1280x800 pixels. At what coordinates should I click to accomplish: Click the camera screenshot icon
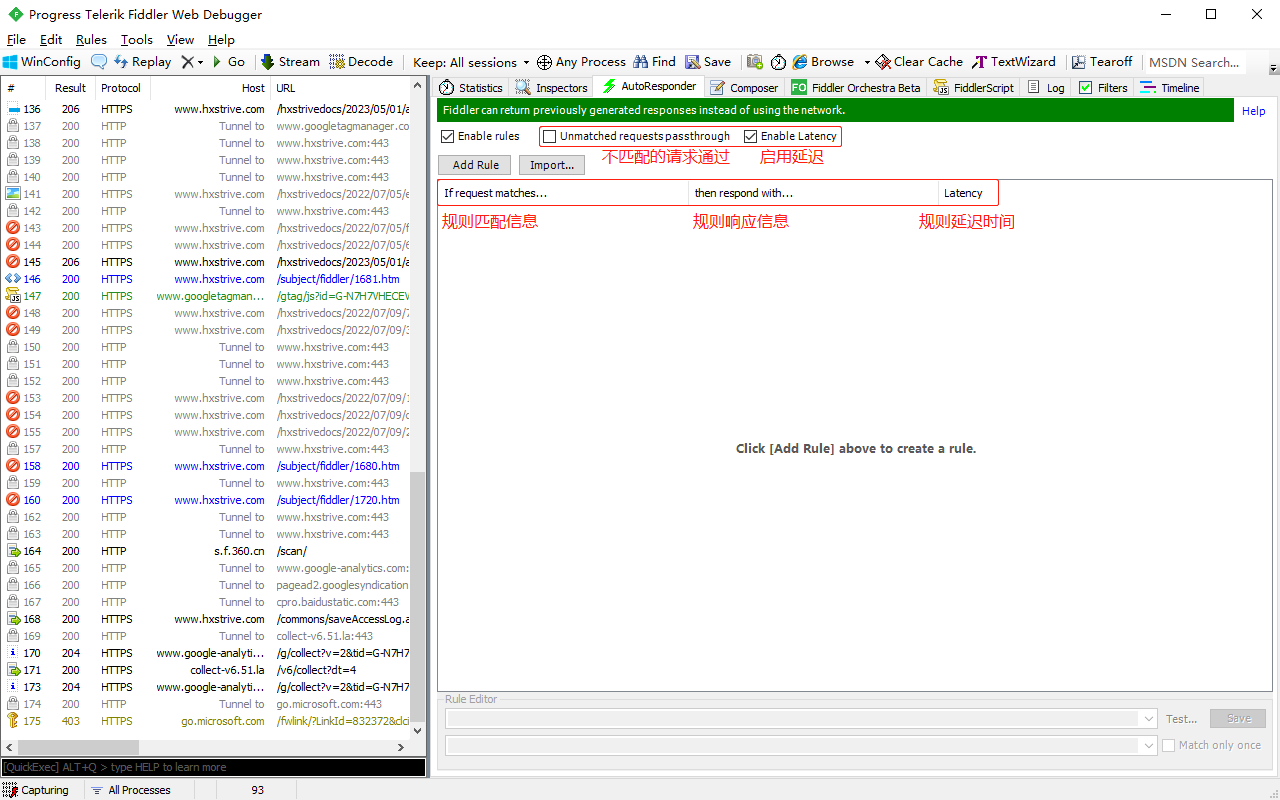[755, 62]
